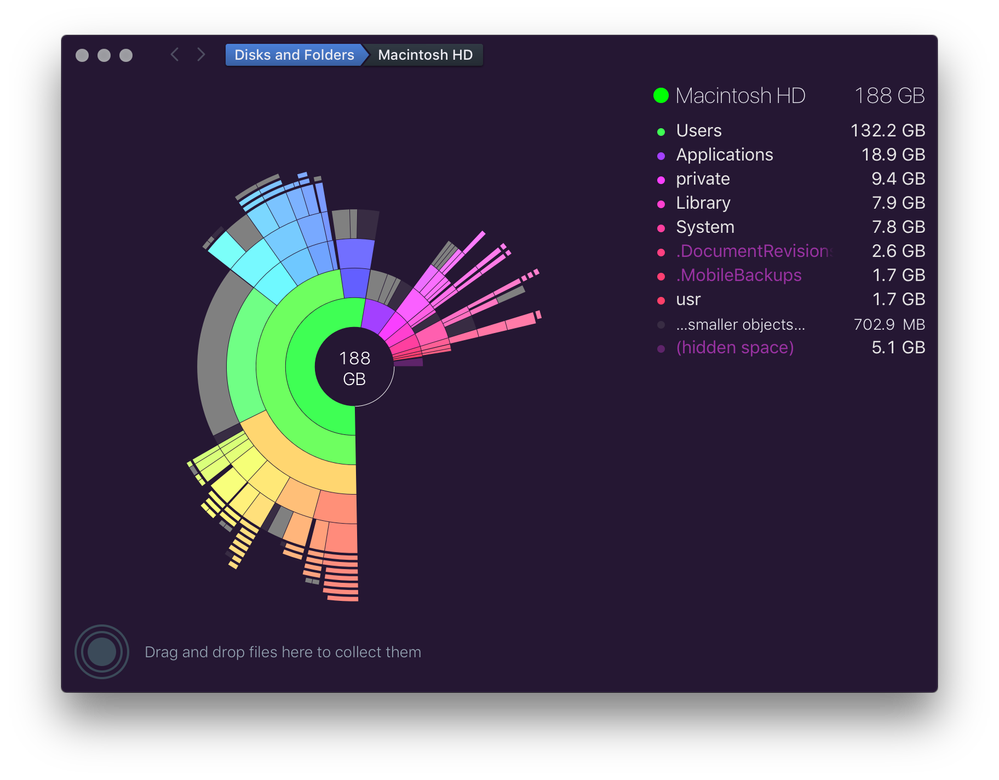Click the Drag and drop files hint text

(x=283, y=652)
